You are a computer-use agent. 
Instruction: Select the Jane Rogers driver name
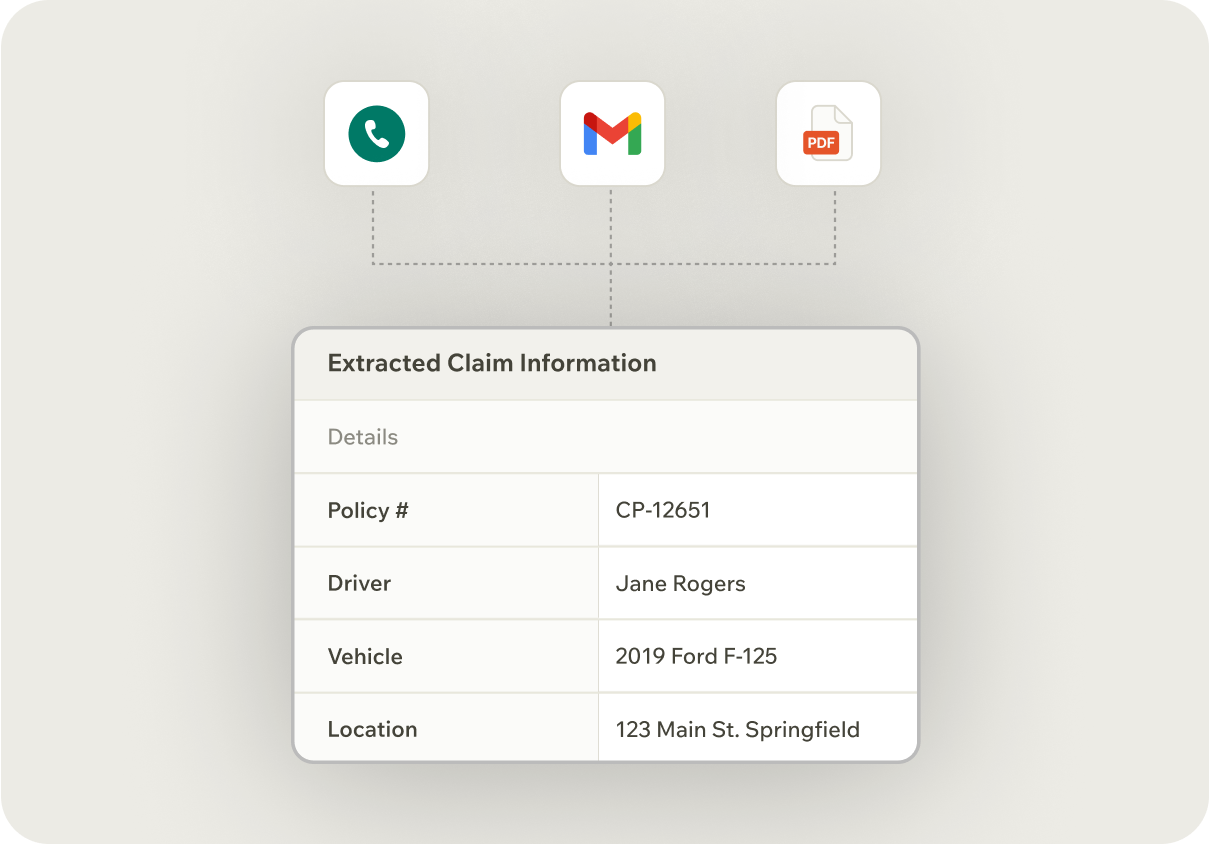click(x=680, y=583)
